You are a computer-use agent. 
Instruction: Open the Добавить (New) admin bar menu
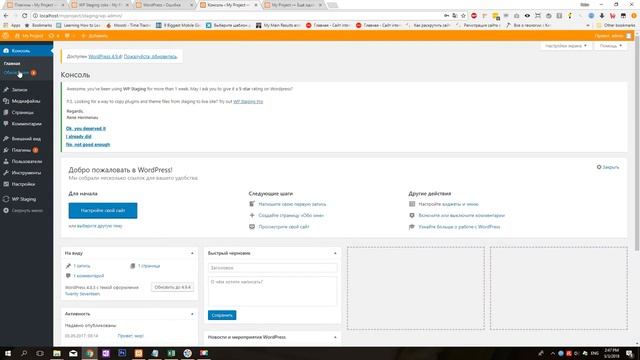pos(95,36)
